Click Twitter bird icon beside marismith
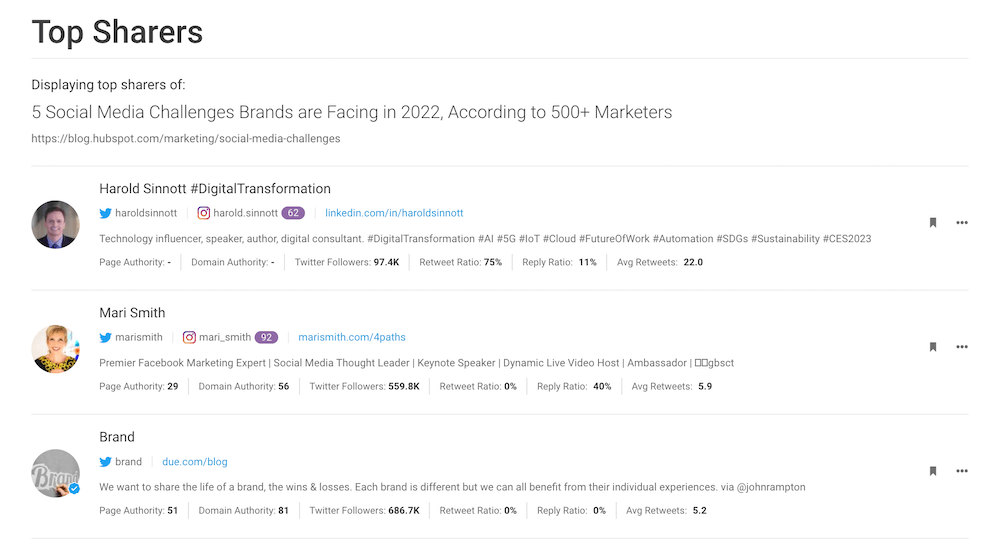1000x539 pixels. coord(105,338)
